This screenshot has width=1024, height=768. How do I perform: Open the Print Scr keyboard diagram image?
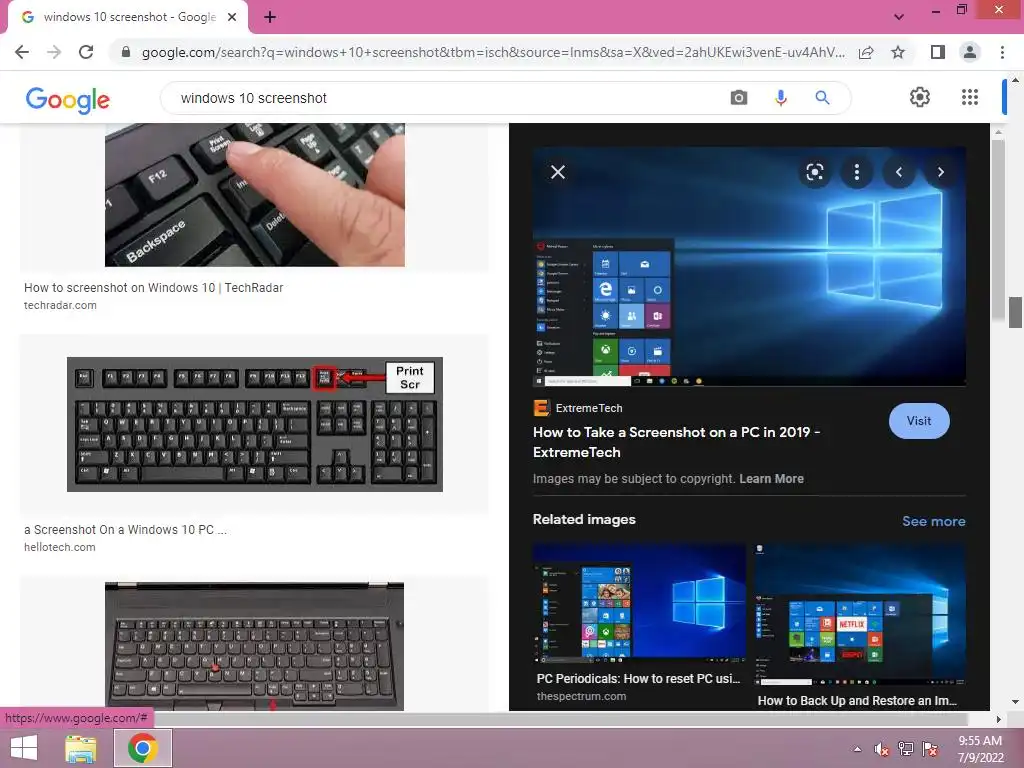click(255, 424)
